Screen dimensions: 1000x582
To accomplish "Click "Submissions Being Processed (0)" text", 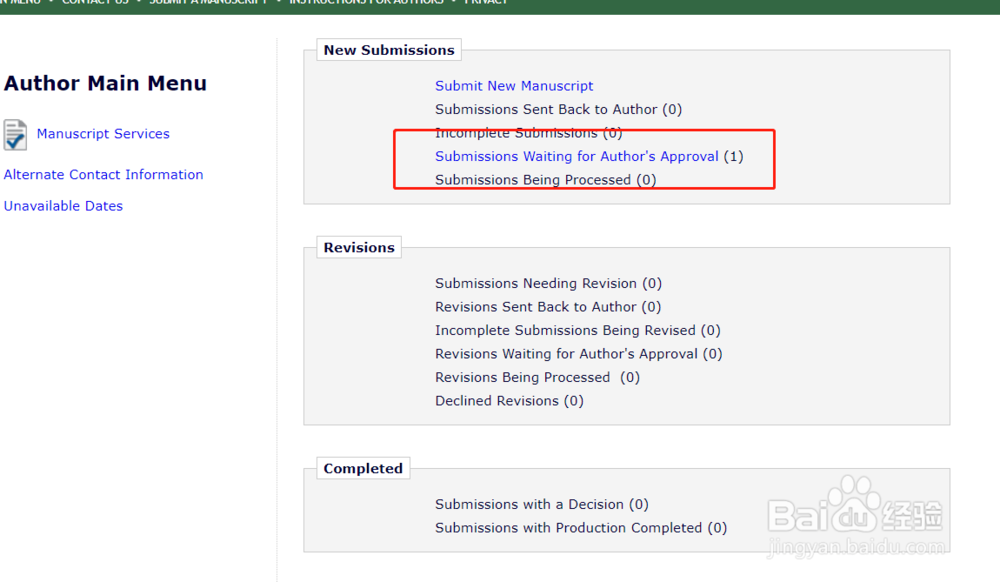I will 545,180.
